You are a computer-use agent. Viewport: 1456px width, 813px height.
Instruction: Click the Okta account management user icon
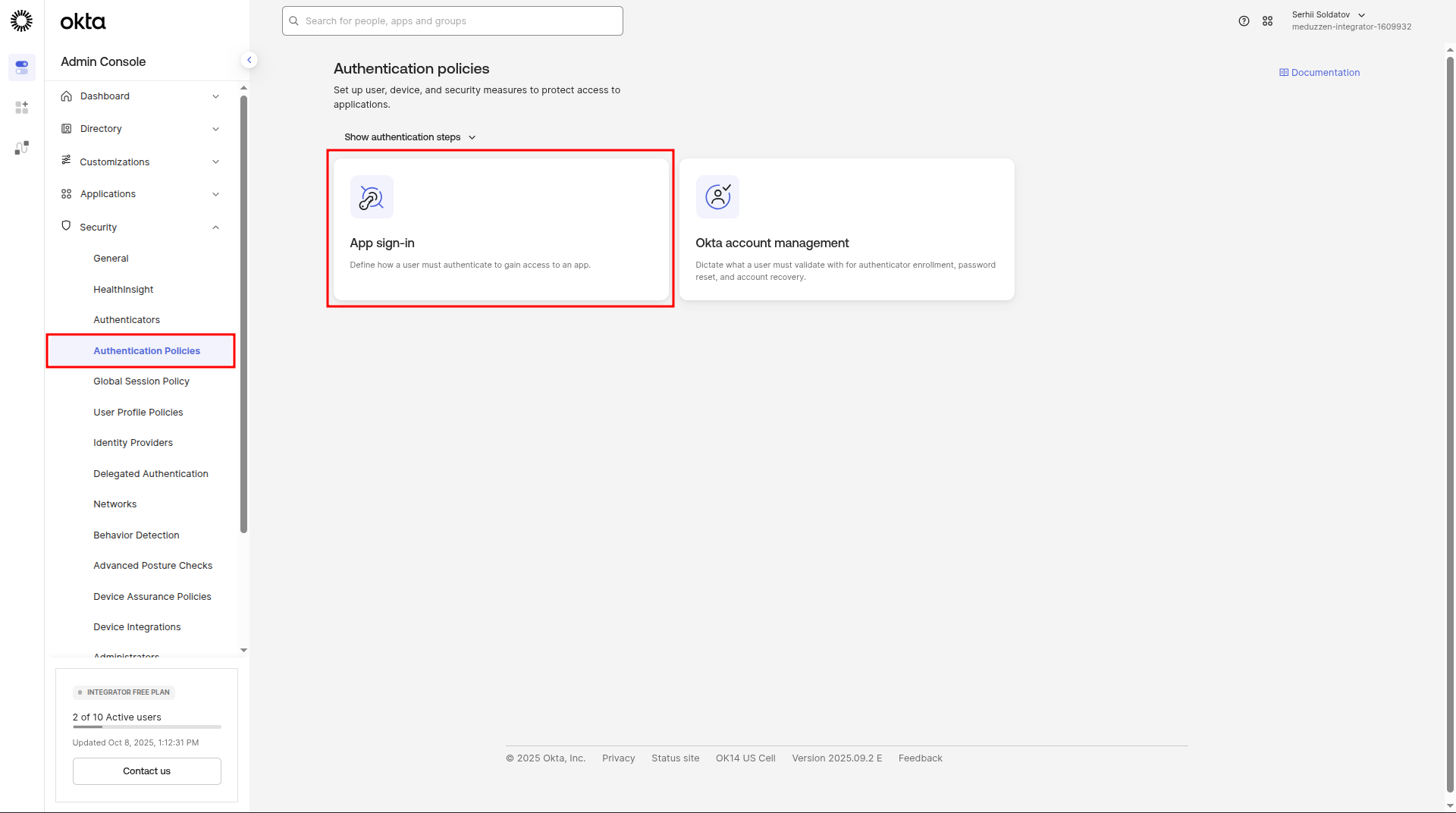[717, 197]
